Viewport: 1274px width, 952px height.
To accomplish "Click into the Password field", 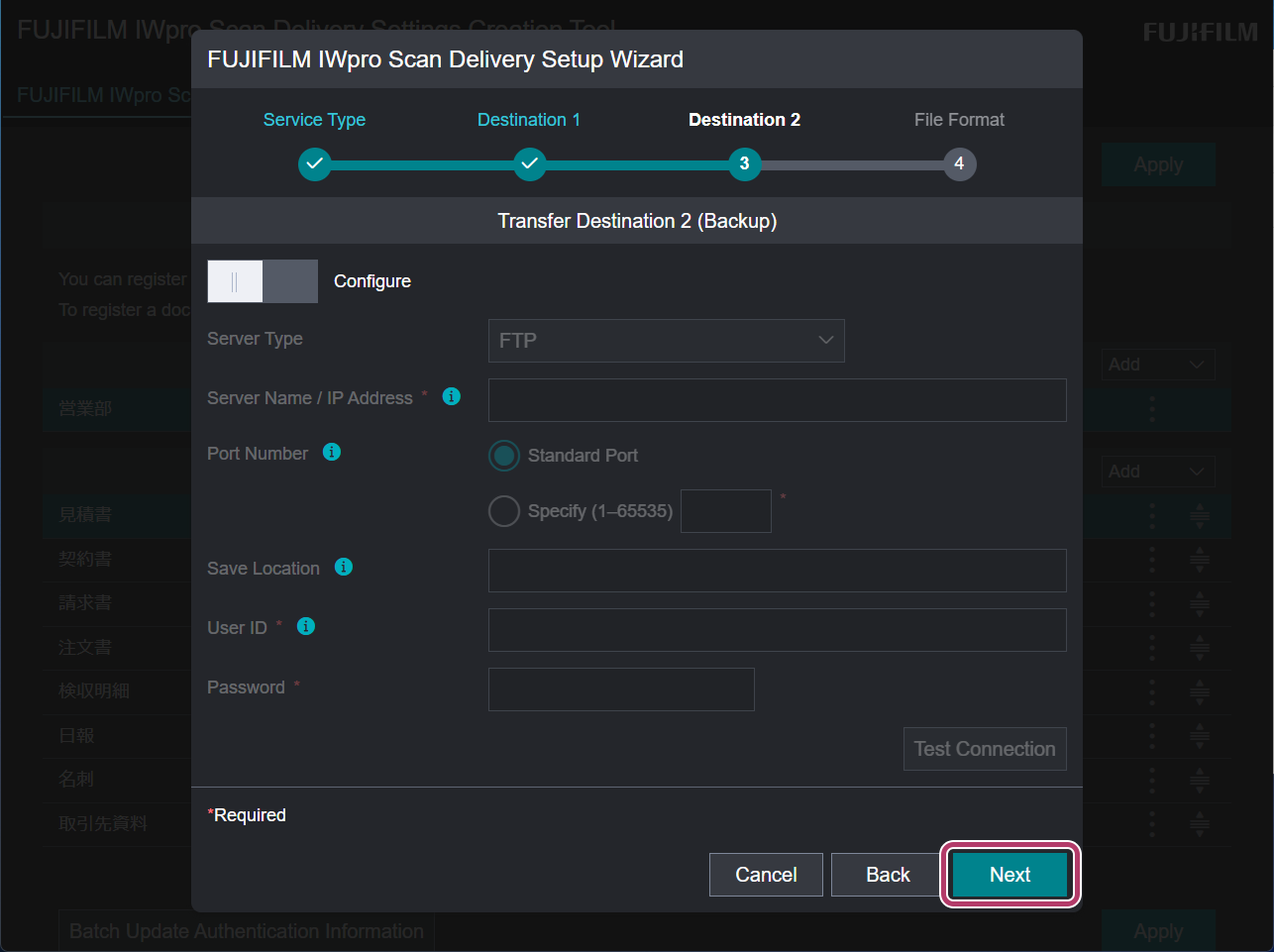I will click(621, 689).
